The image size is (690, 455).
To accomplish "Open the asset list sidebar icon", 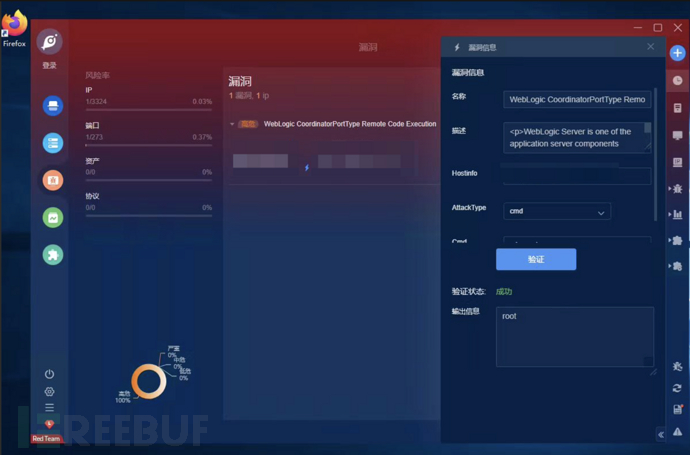I will [x=53, y=143].
